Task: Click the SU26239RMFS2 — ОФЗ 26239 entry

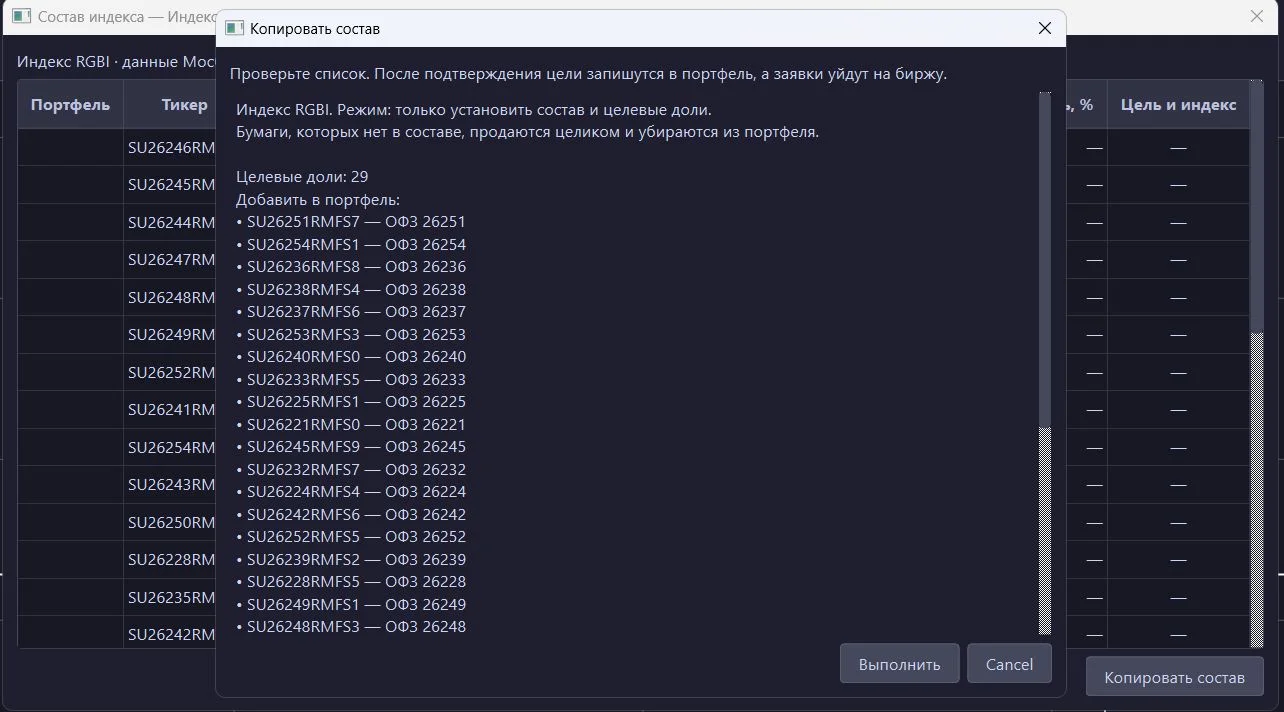Action: 351,560
